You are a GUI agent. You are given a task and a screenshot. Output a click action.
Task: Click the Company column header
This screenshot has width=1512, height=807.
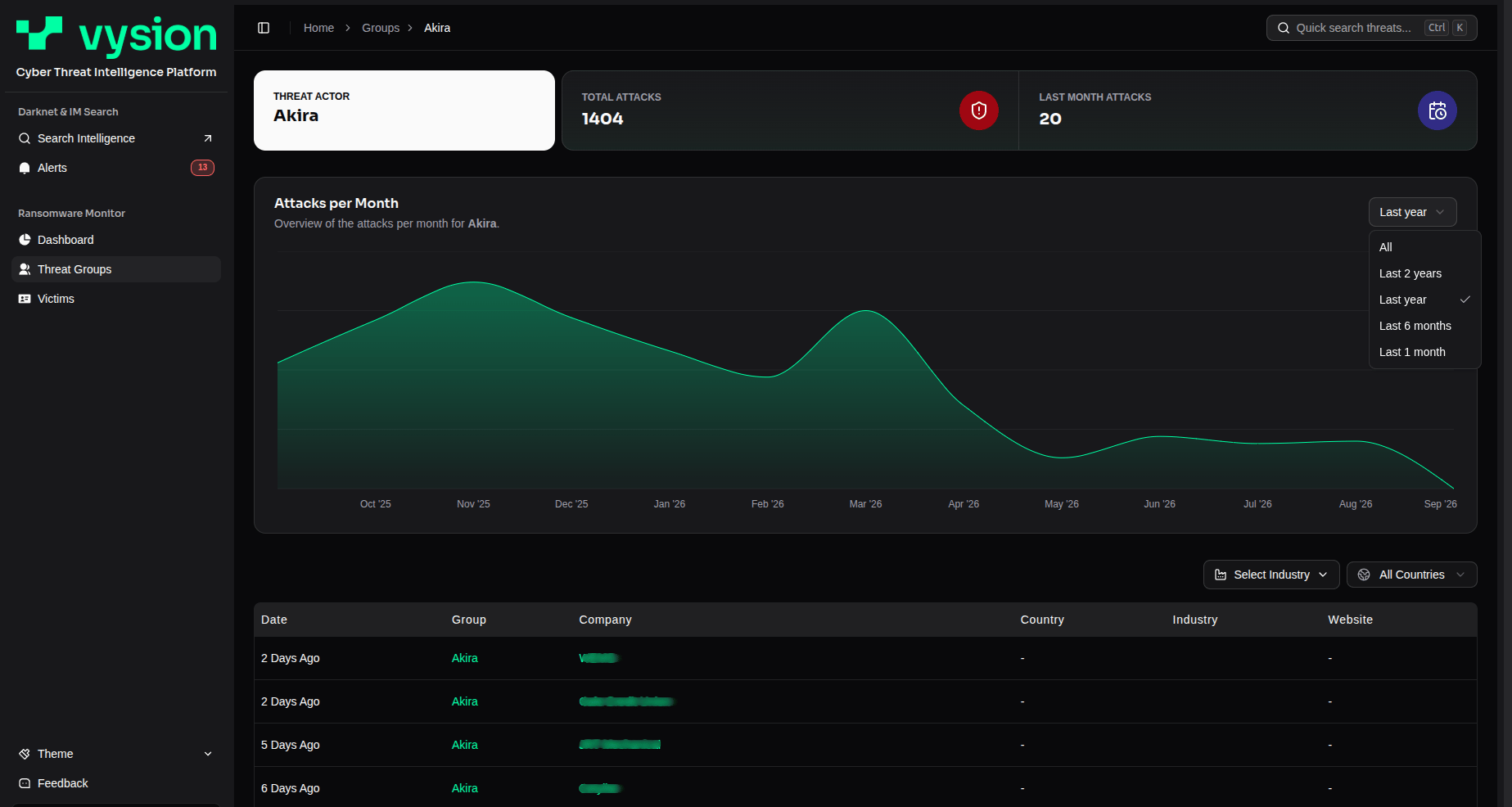(605, 620)
